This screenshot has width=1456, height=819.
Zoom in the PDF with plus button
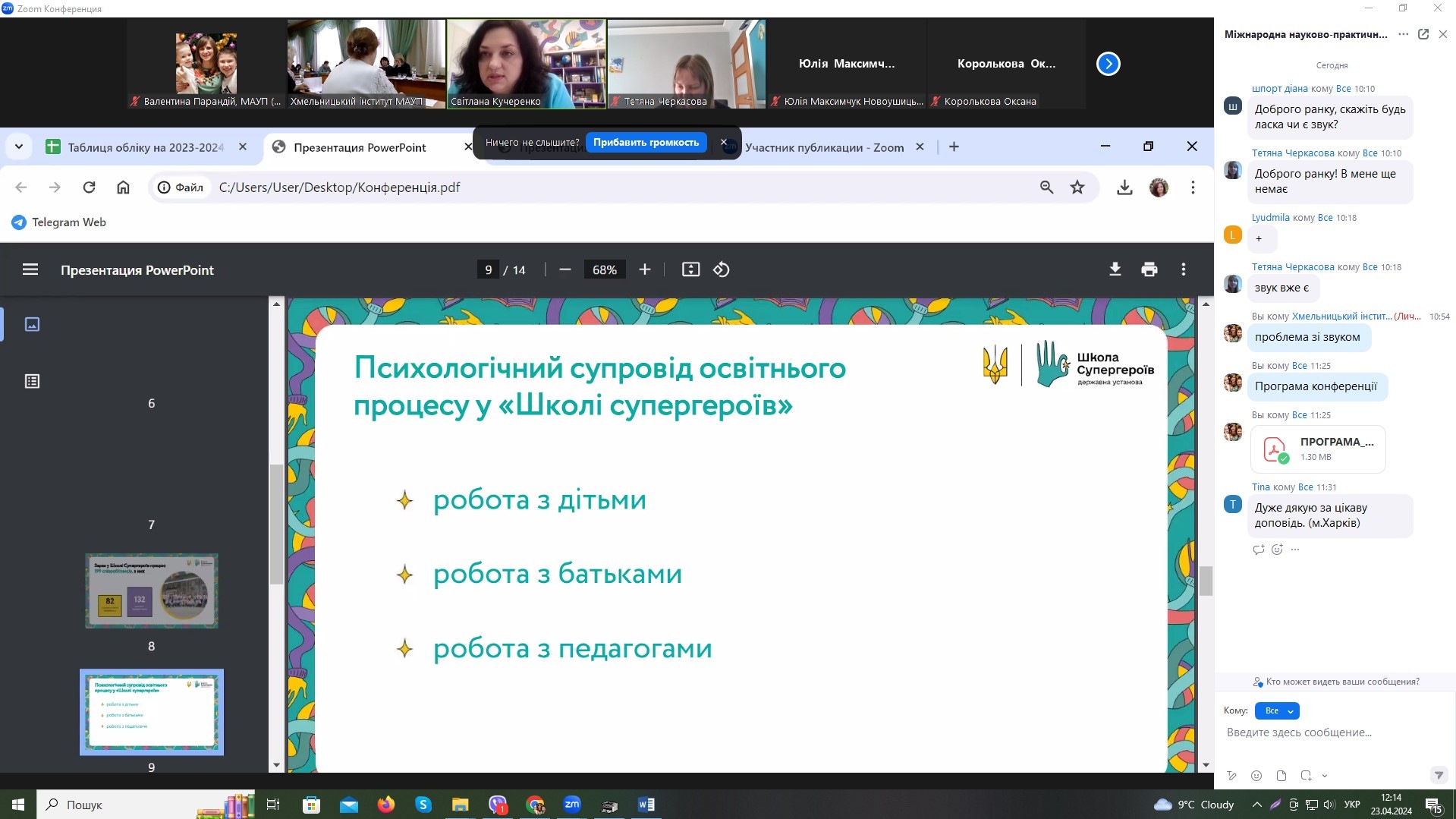coord(644,269)
